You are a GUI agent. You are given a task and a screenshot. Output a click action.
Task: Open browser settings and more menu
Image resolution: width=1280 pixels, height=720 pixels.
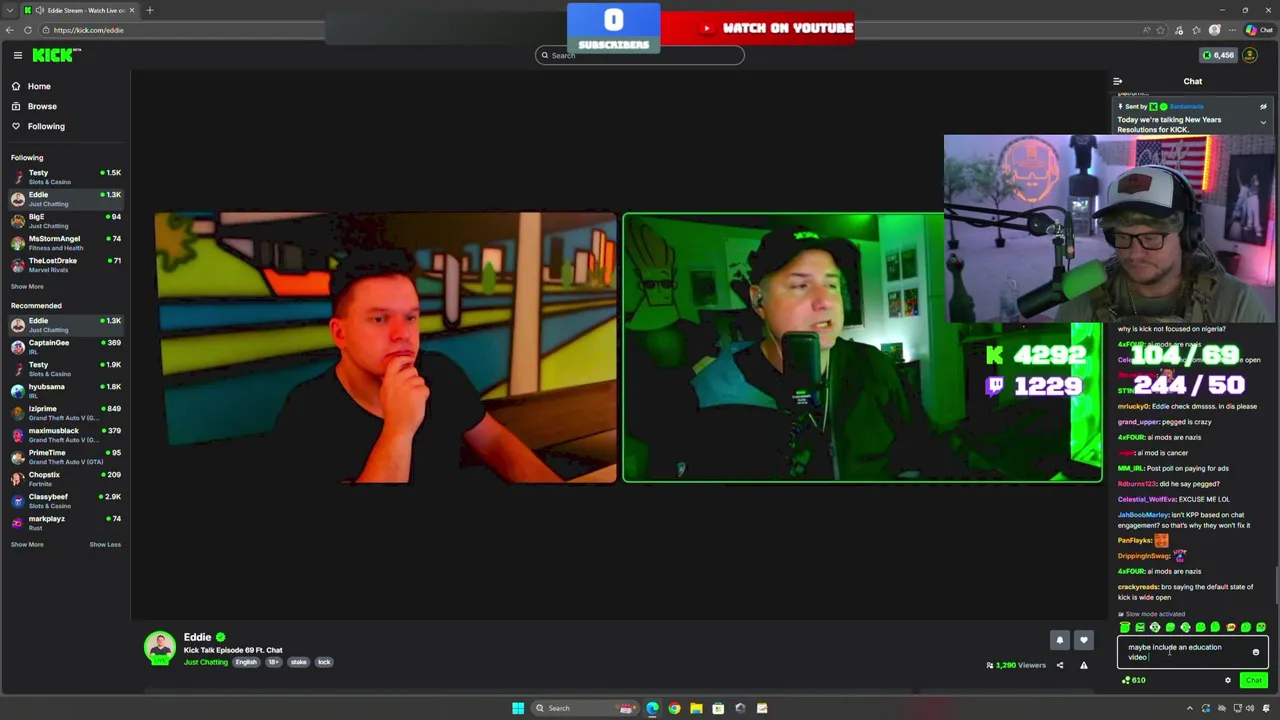[1234, 30]
